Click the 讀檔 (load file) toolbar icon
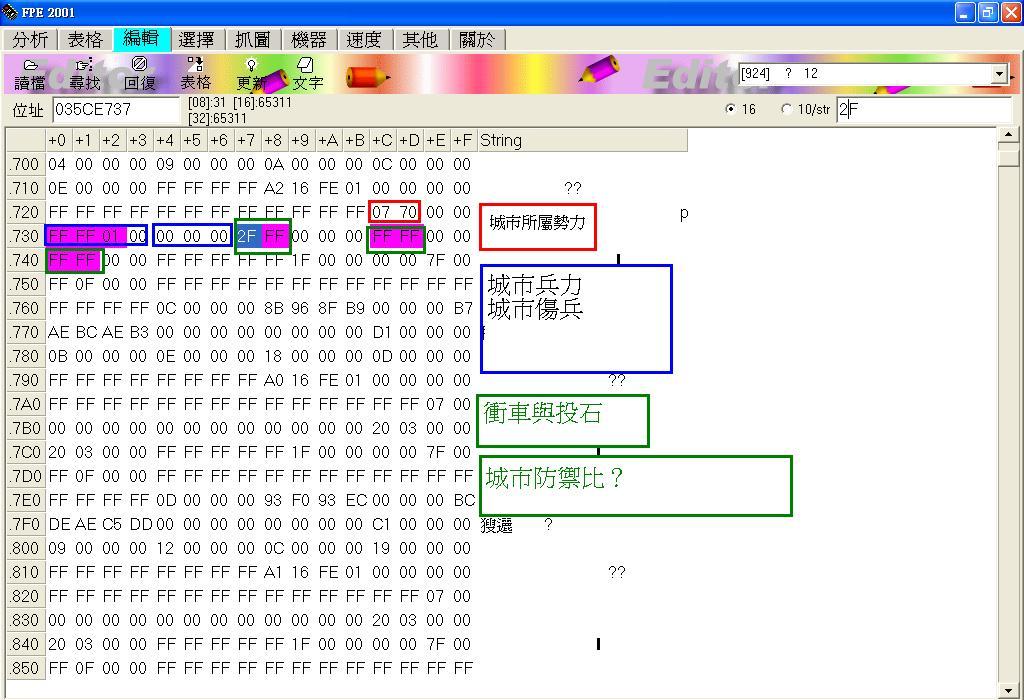 pyautogui.click(x=31, y=74)
